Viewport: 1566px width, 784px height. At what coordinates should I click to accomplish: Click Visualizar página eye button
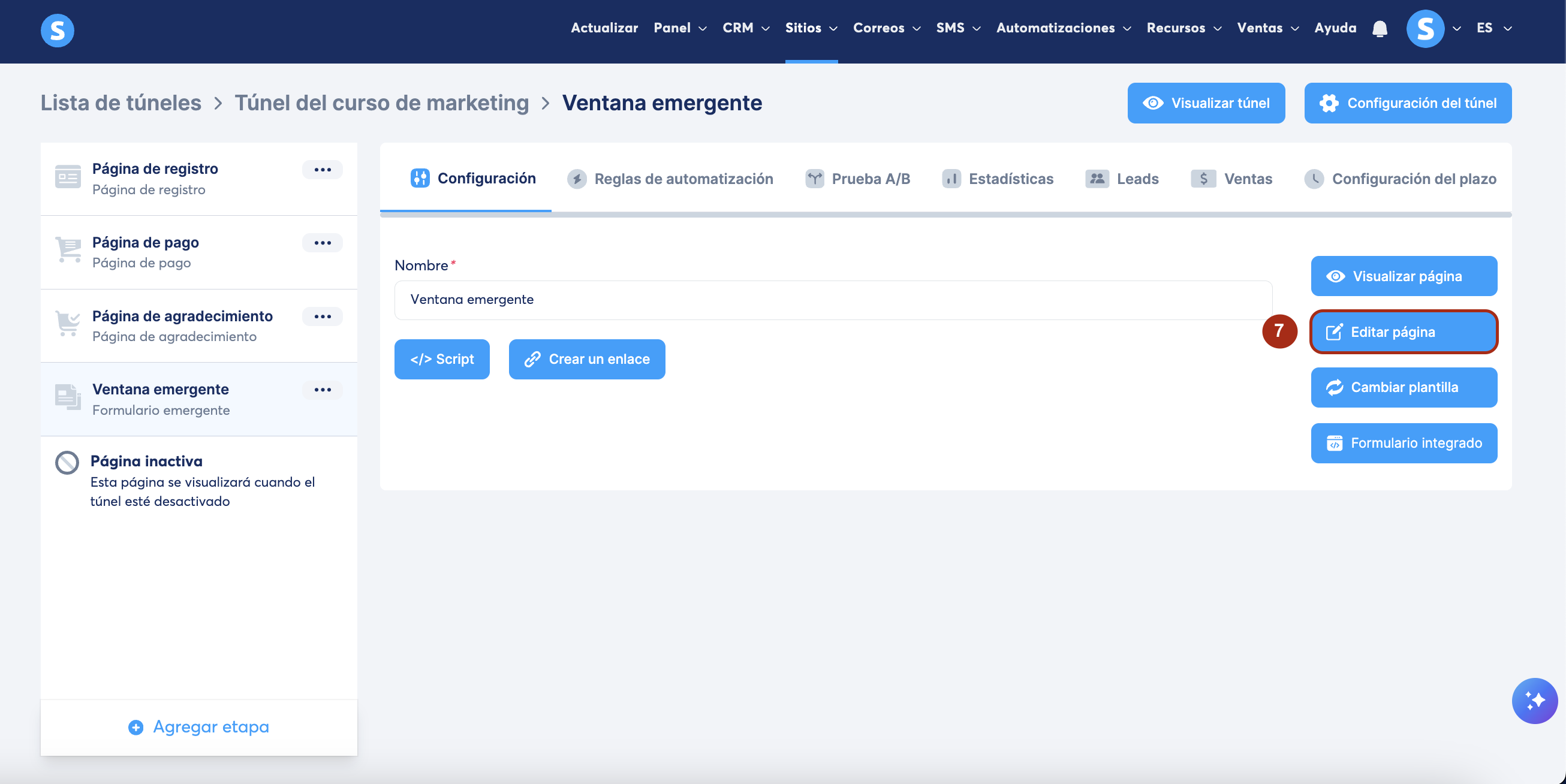tap(1403, 276)
